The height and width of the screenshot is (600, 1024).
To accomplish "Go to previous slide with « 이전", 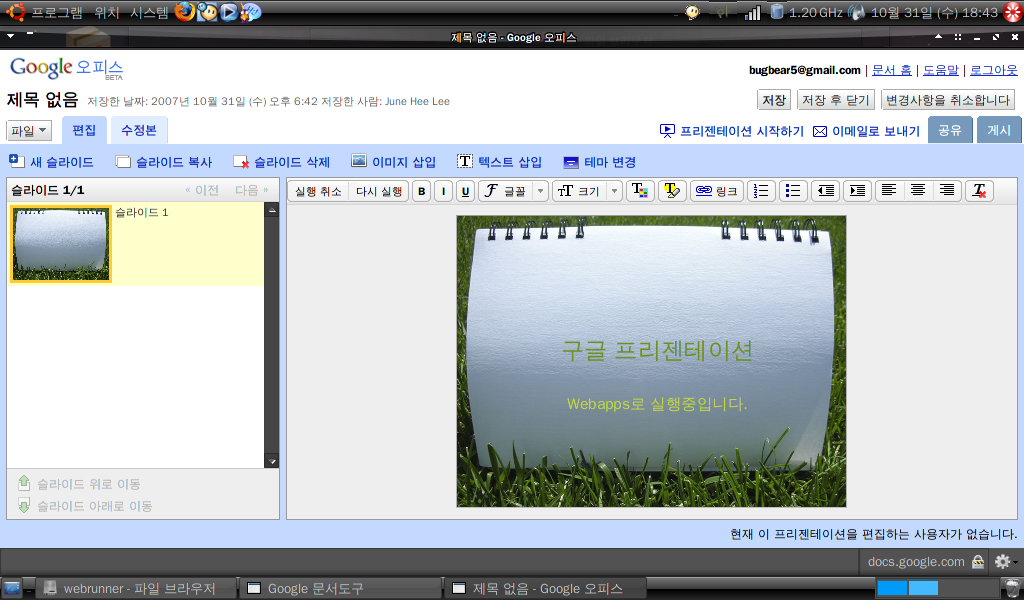I will 202,190.
